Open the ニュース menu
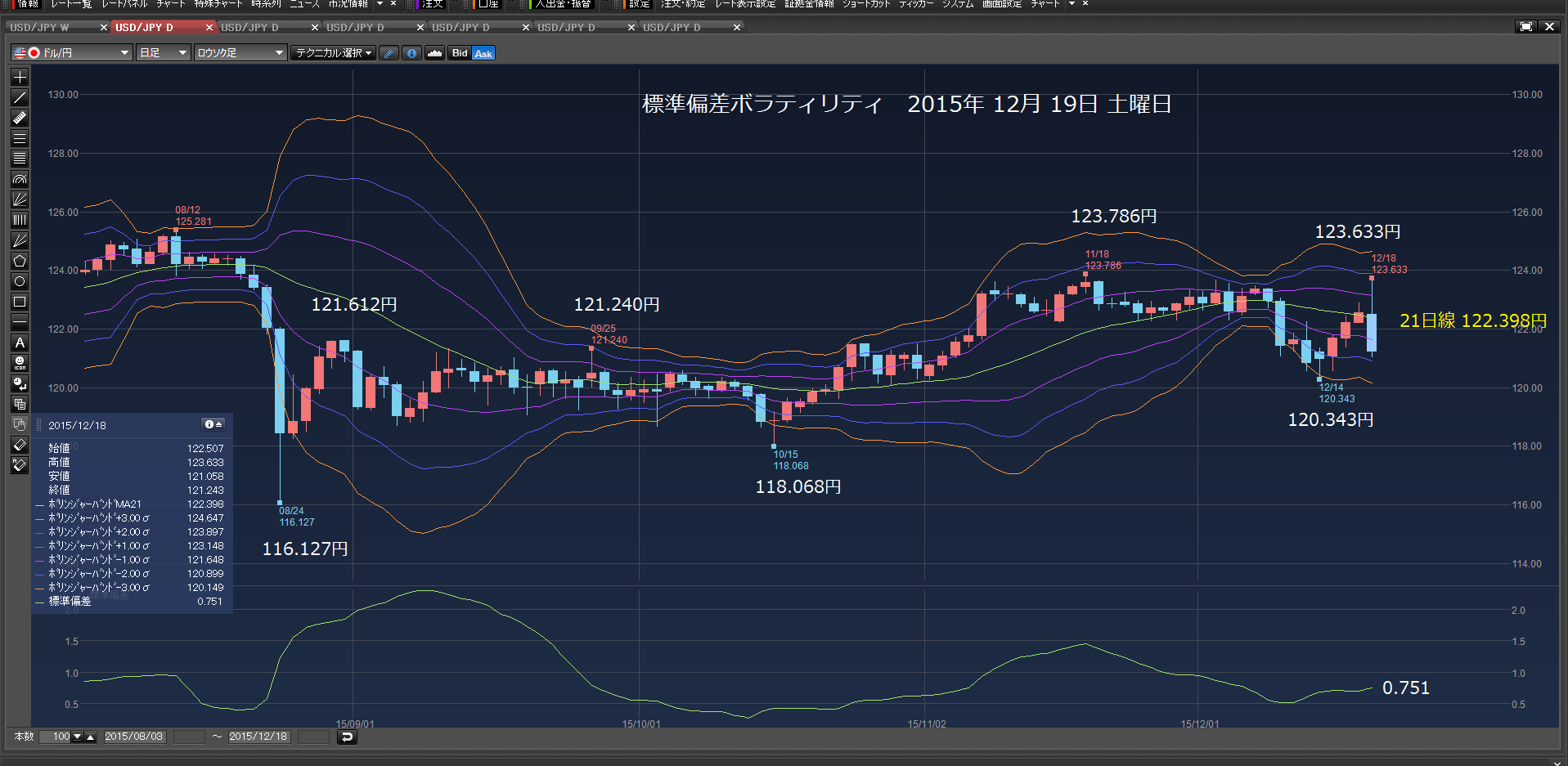This screenshot has height=766, width=1568. coord(305,4)
